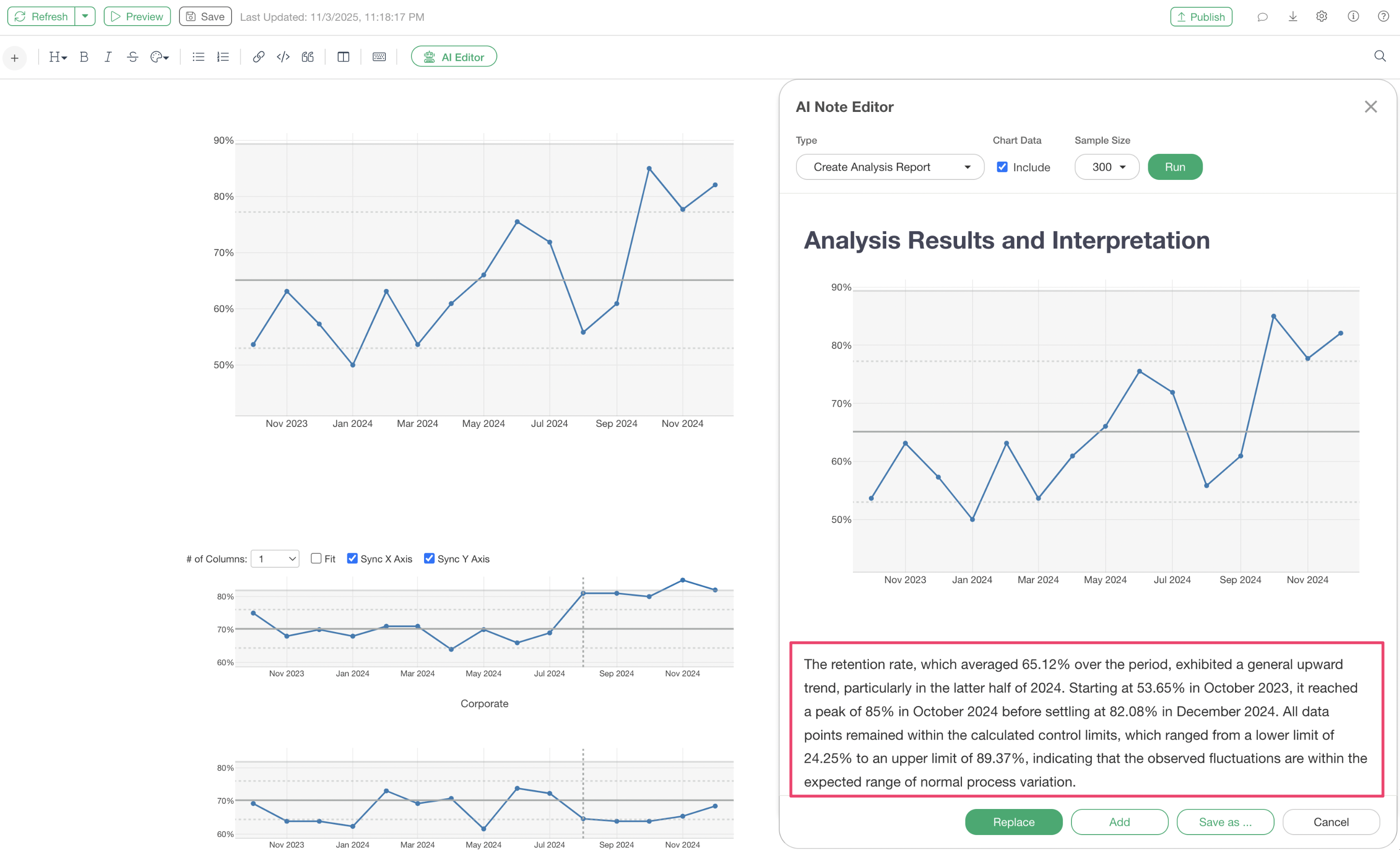Open the text color palette menu
Viewport: 1400px width, 850px height.
pyautogui.click(x=159, y=57)
